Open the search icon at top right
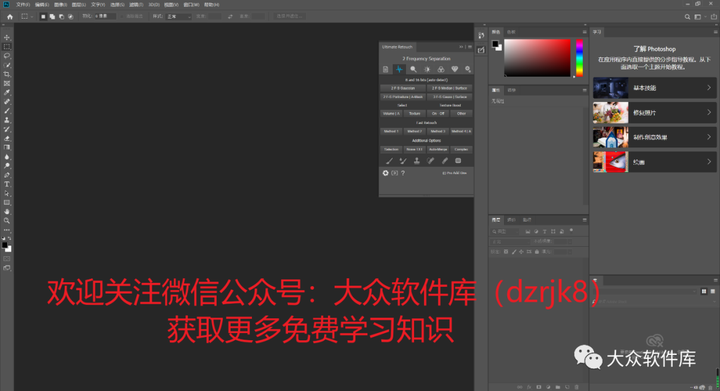This screenshot has width=720, height=391. 687,17
